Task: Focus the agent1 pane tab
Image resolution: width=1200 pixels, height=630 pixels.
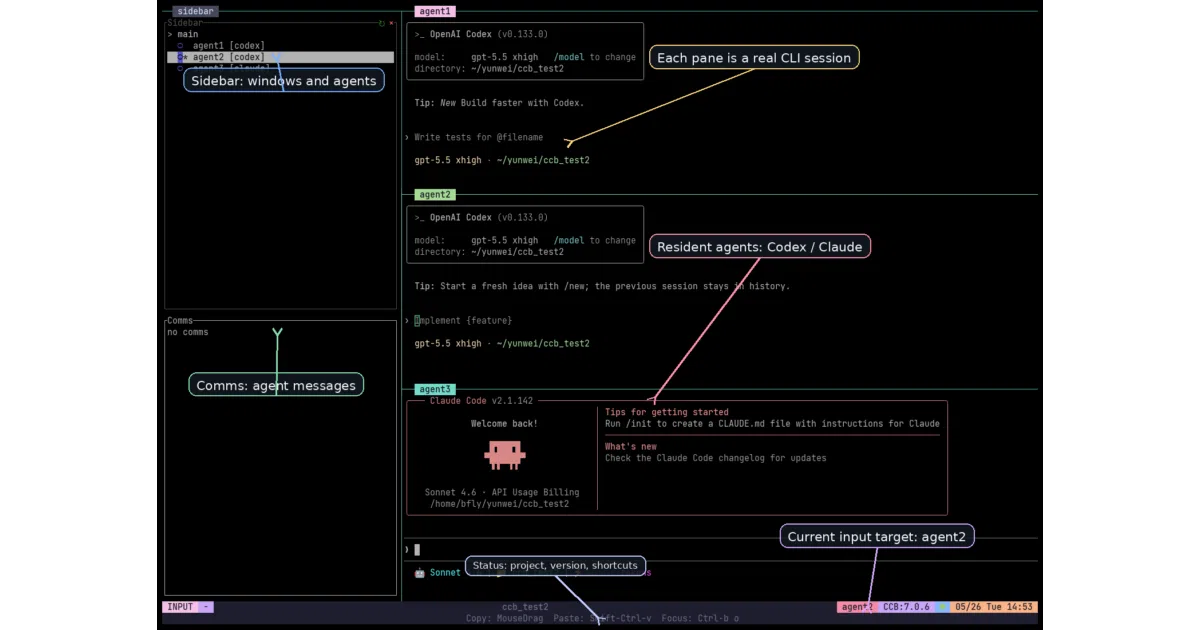Action: (x=435, y=11)
